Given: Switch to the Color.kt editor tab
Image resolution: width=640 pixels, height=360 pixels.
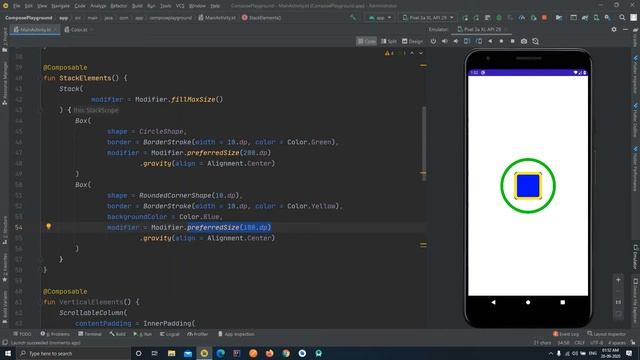Looking at the screenshot, I should (x=78, y=30).
